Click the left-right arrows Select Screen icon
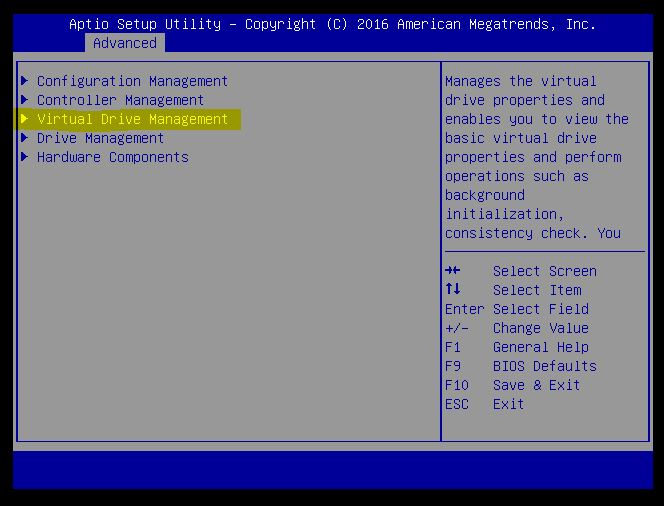The width and height of the screenshot is (664, 506). (453, 270)
